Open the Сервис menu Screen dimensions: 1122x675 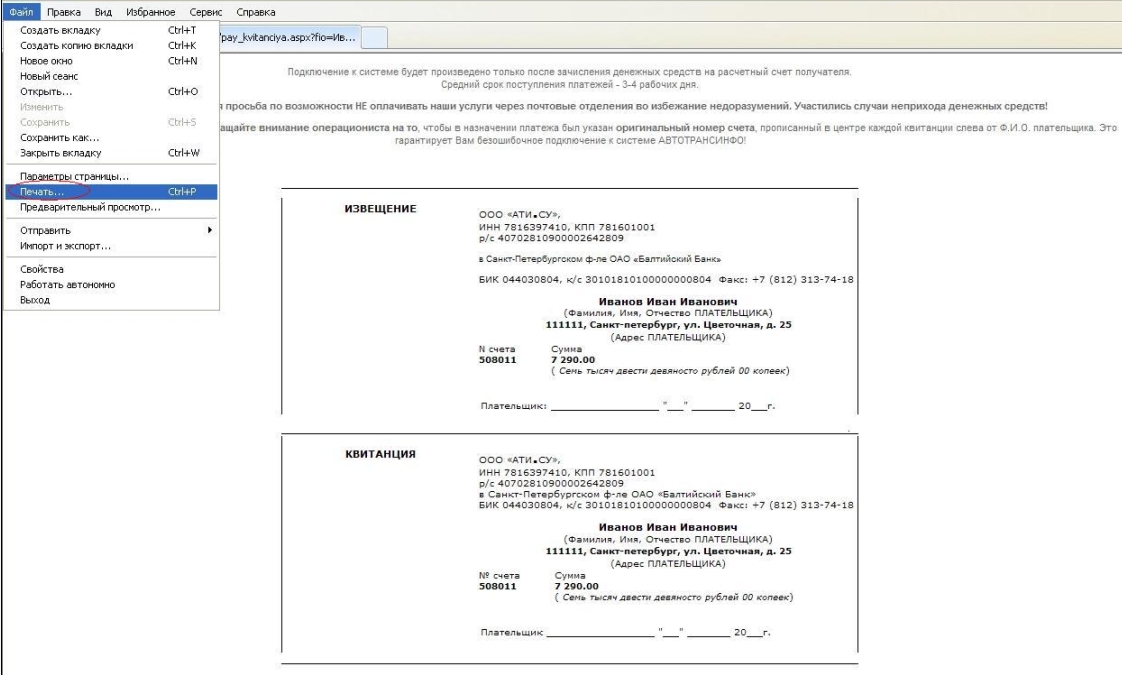point(205,12)
